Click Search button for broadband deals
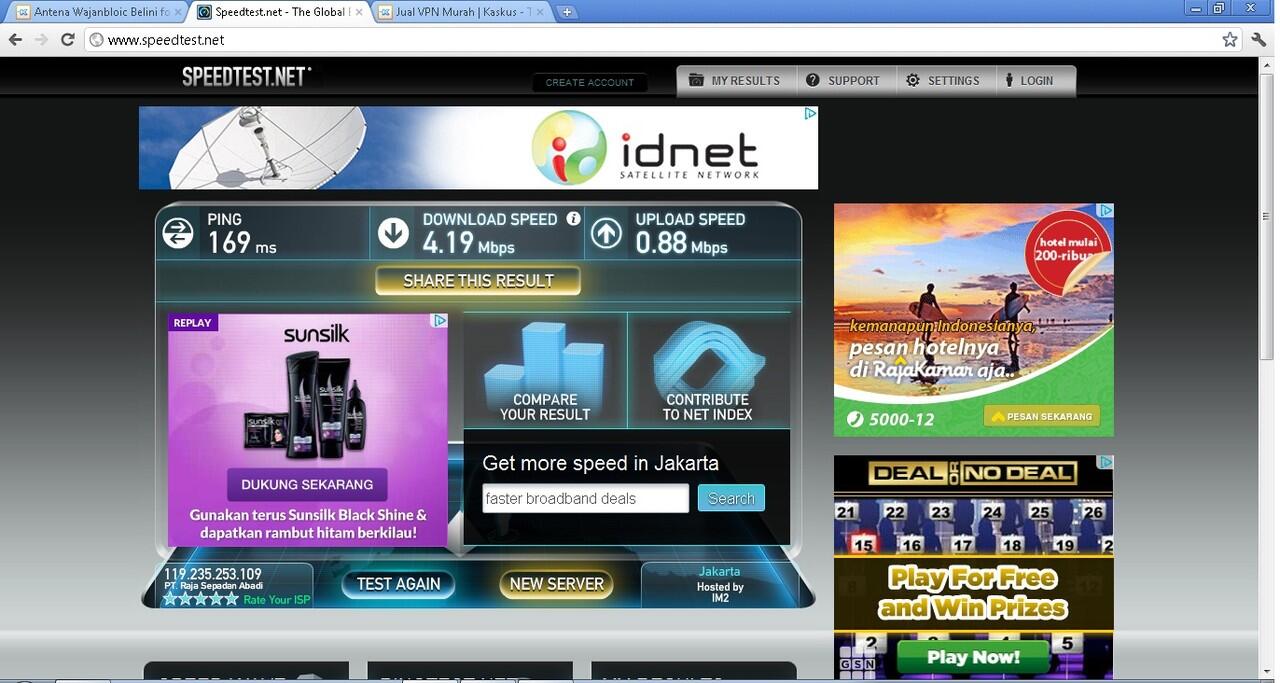The width and height of the screenshot is (1280, 683). 731,498
